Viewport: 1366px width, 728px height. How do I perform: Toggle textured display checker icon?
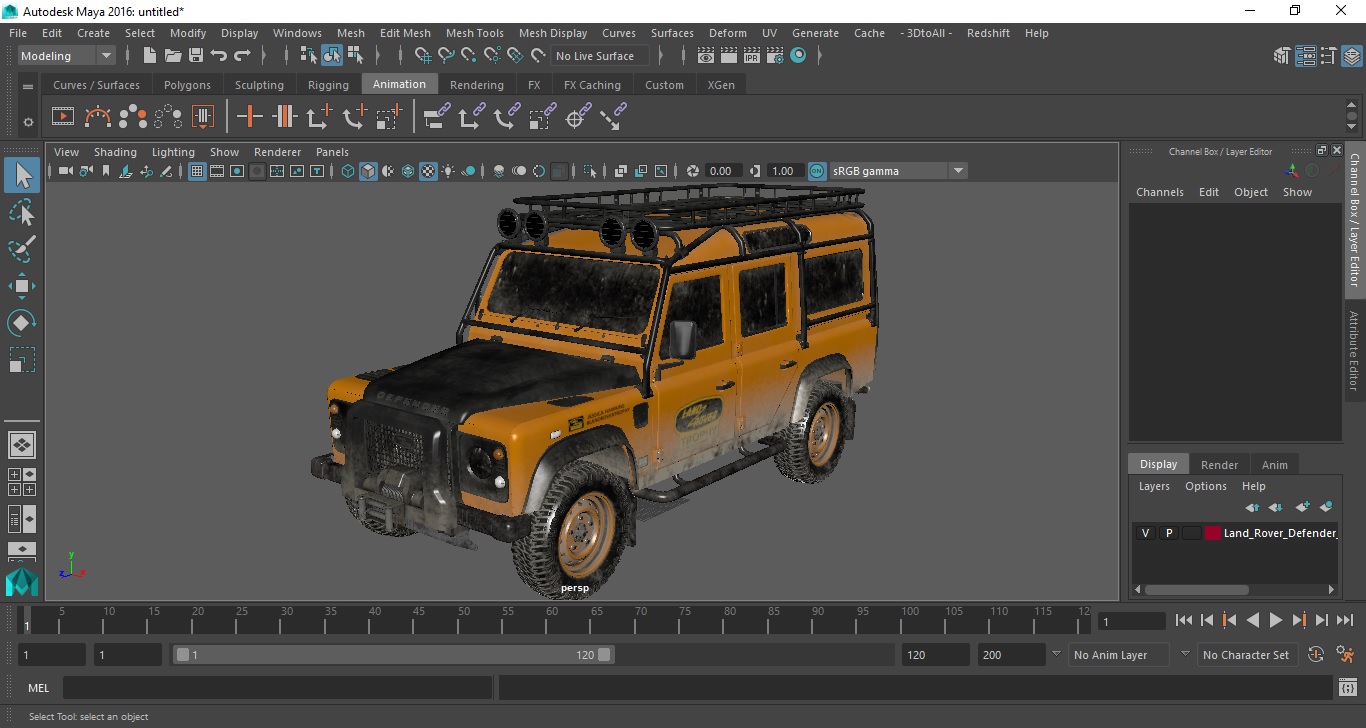click(x=428, y=171)
